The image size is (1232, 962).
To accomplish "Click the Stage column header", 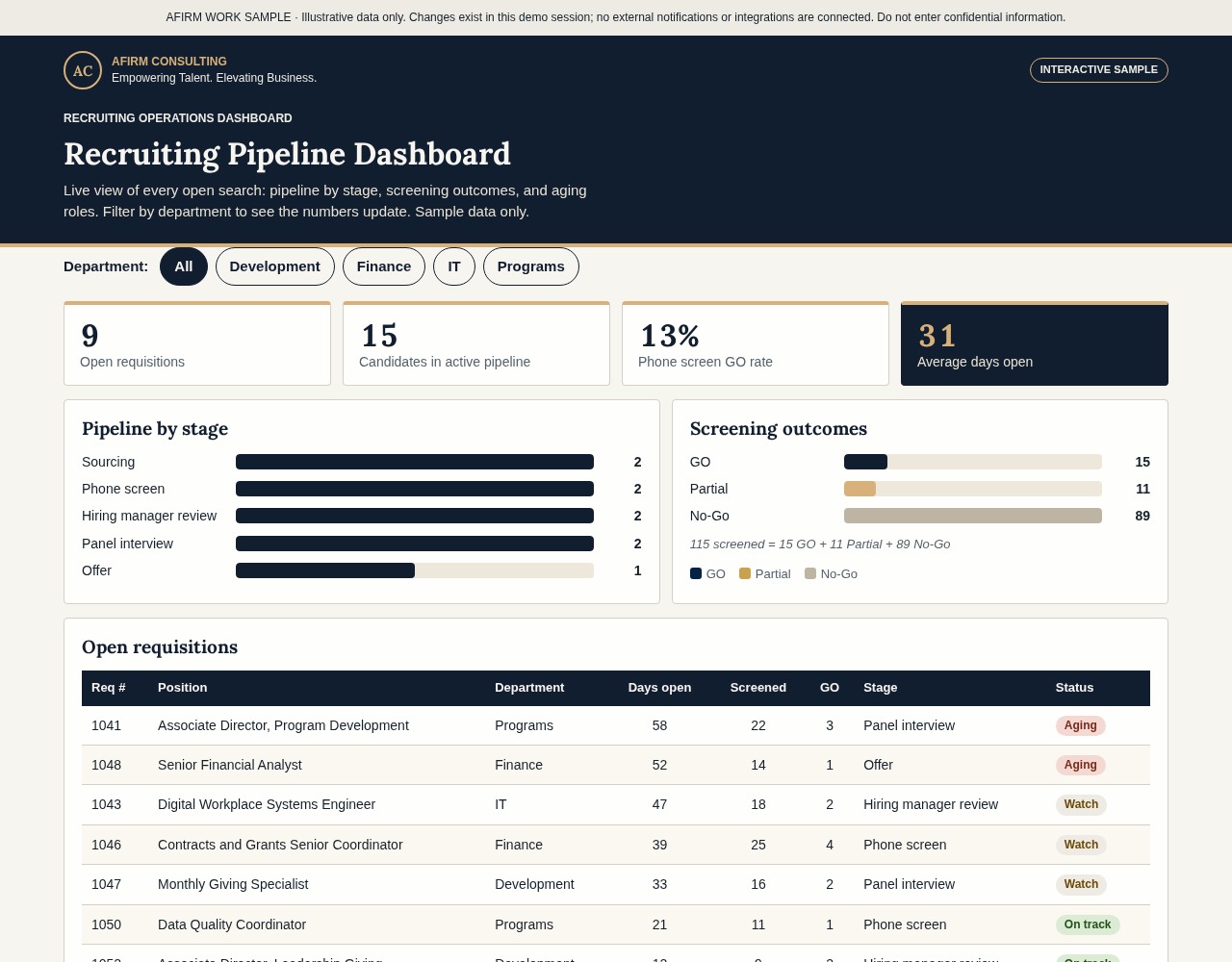I will [881, 688].
